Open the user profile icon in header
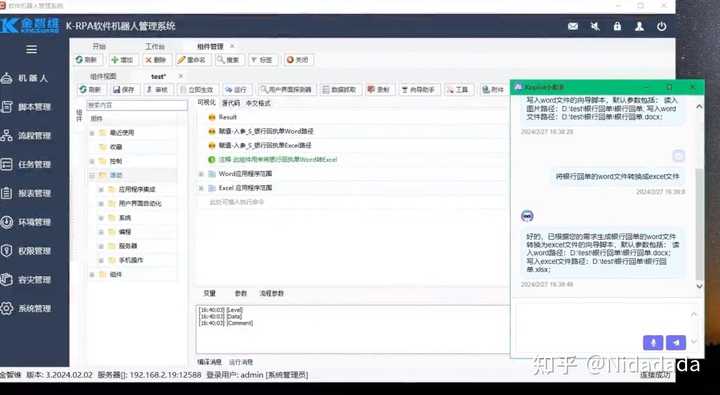720x395 pixels. (x=639, y=26)
